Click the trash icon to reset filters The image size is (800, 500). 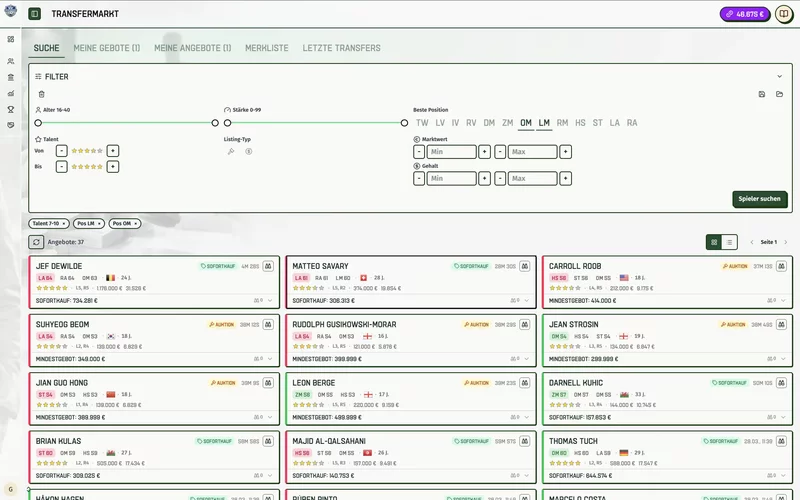[41, 94]
